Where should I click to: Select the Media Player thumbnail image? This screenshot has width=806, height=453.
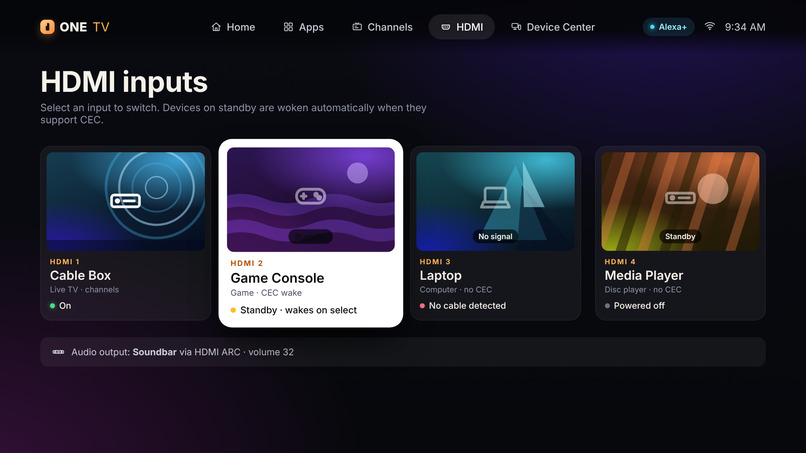680,201
